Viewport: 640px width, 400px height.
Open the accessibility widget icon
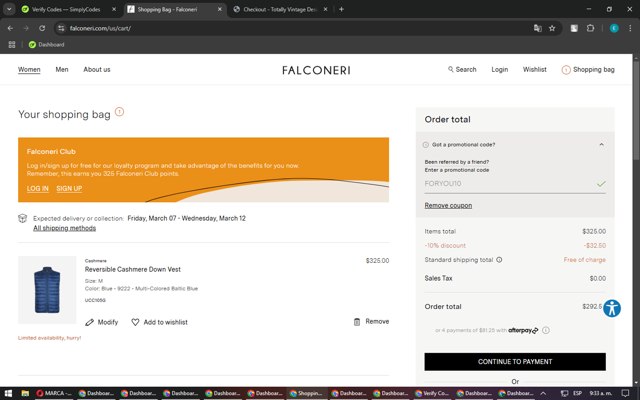612,308
